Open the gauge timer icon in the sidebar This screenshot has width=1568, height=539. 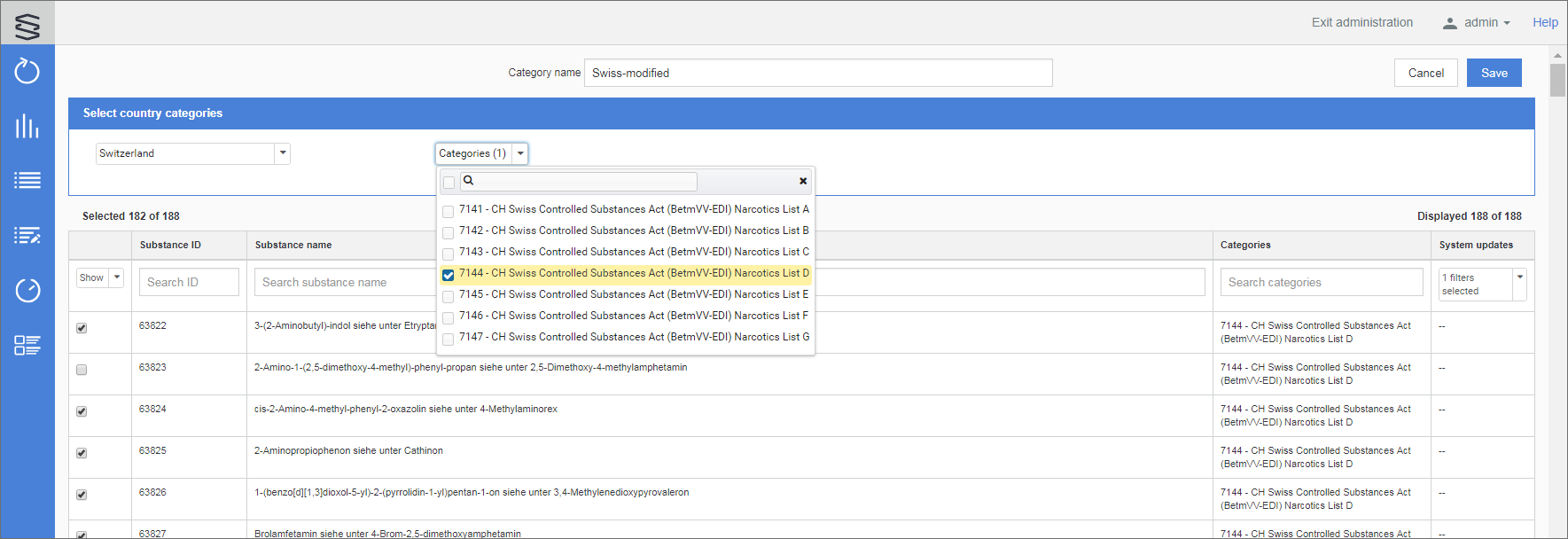click(x=27, y=291)
